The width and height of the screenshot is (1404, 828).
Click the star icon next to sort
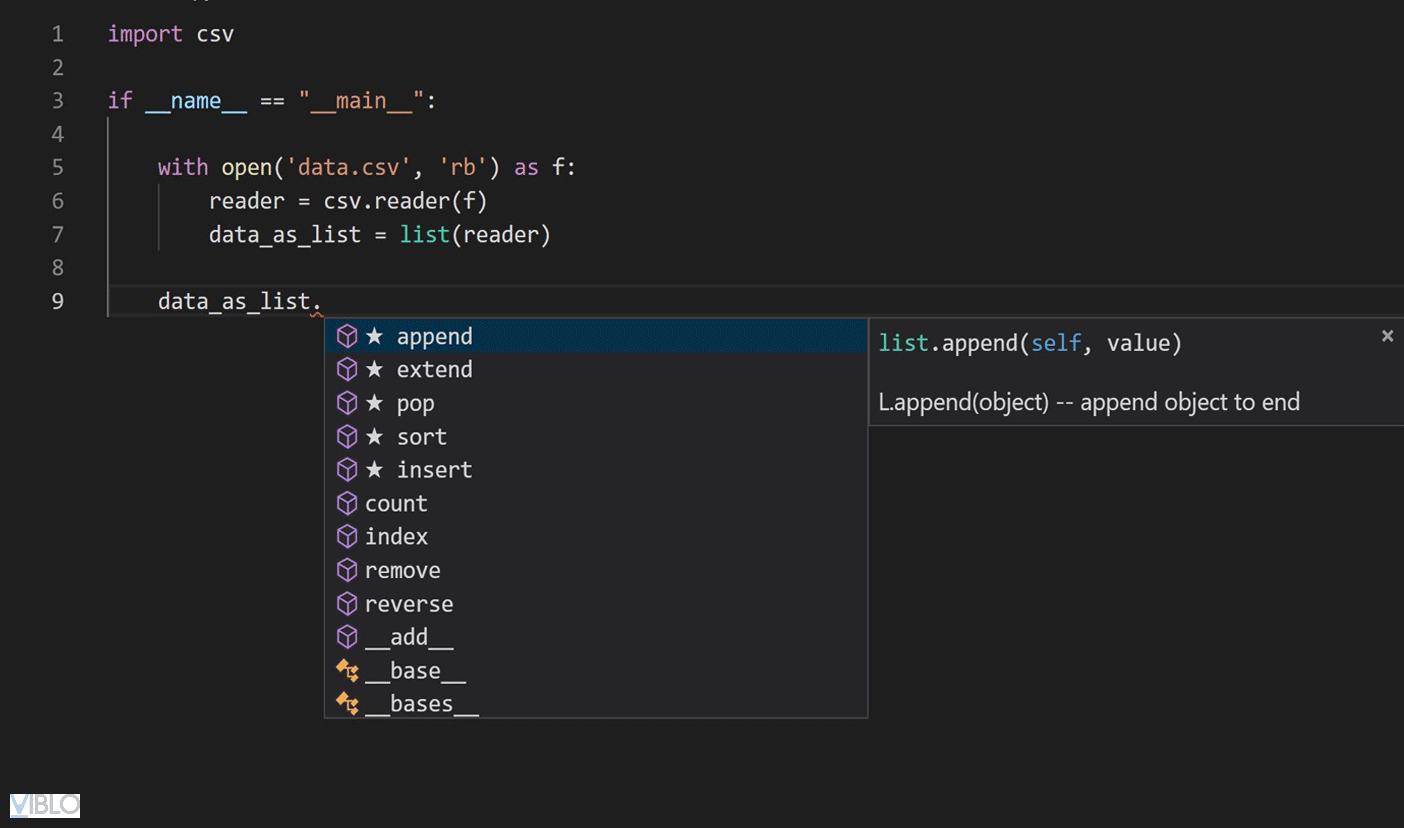374,437
